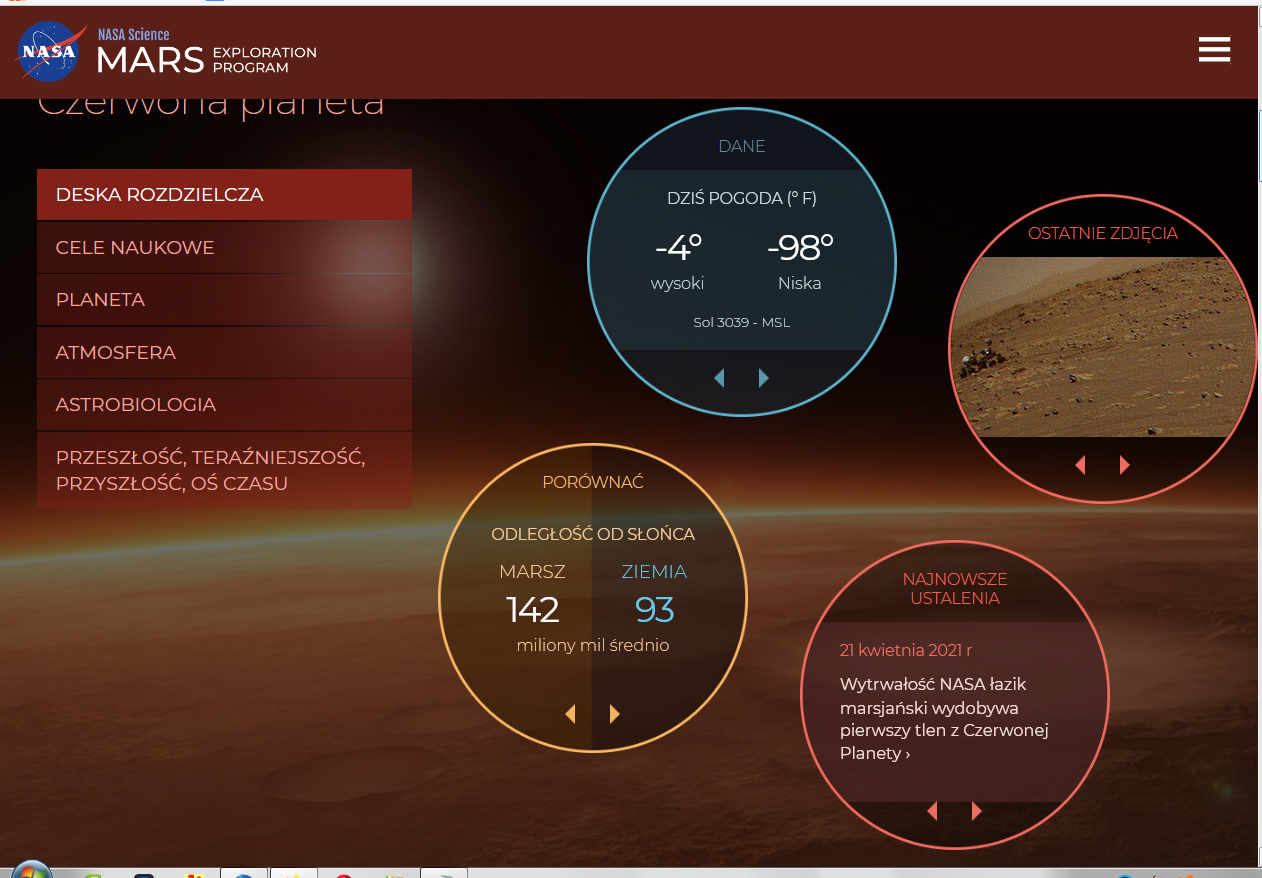View previous item in Najnowsze Ustalenia
The image size is (1262, 878).
(932, 810)
